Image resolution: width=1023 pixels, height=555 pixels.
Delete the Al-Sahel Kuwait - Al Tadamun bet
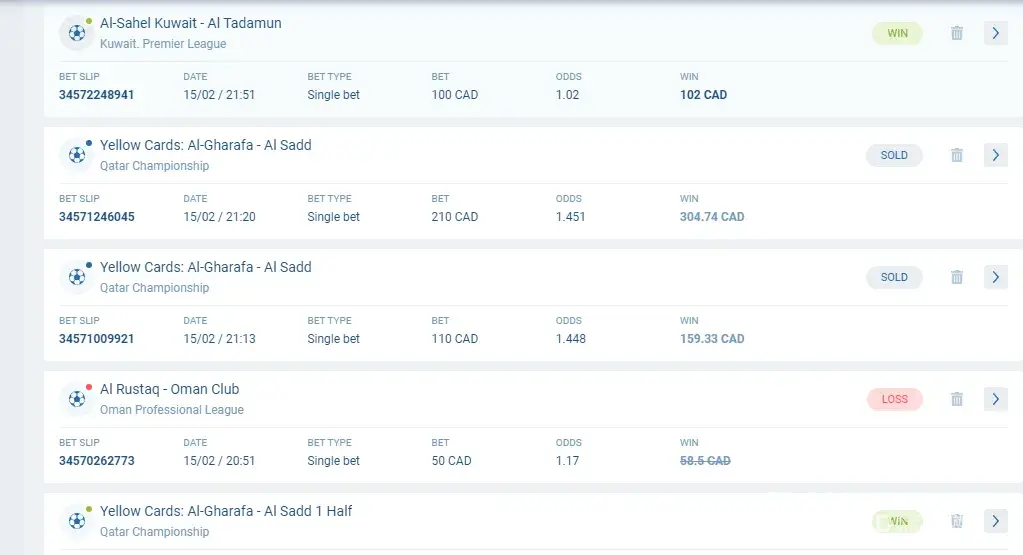957,33
